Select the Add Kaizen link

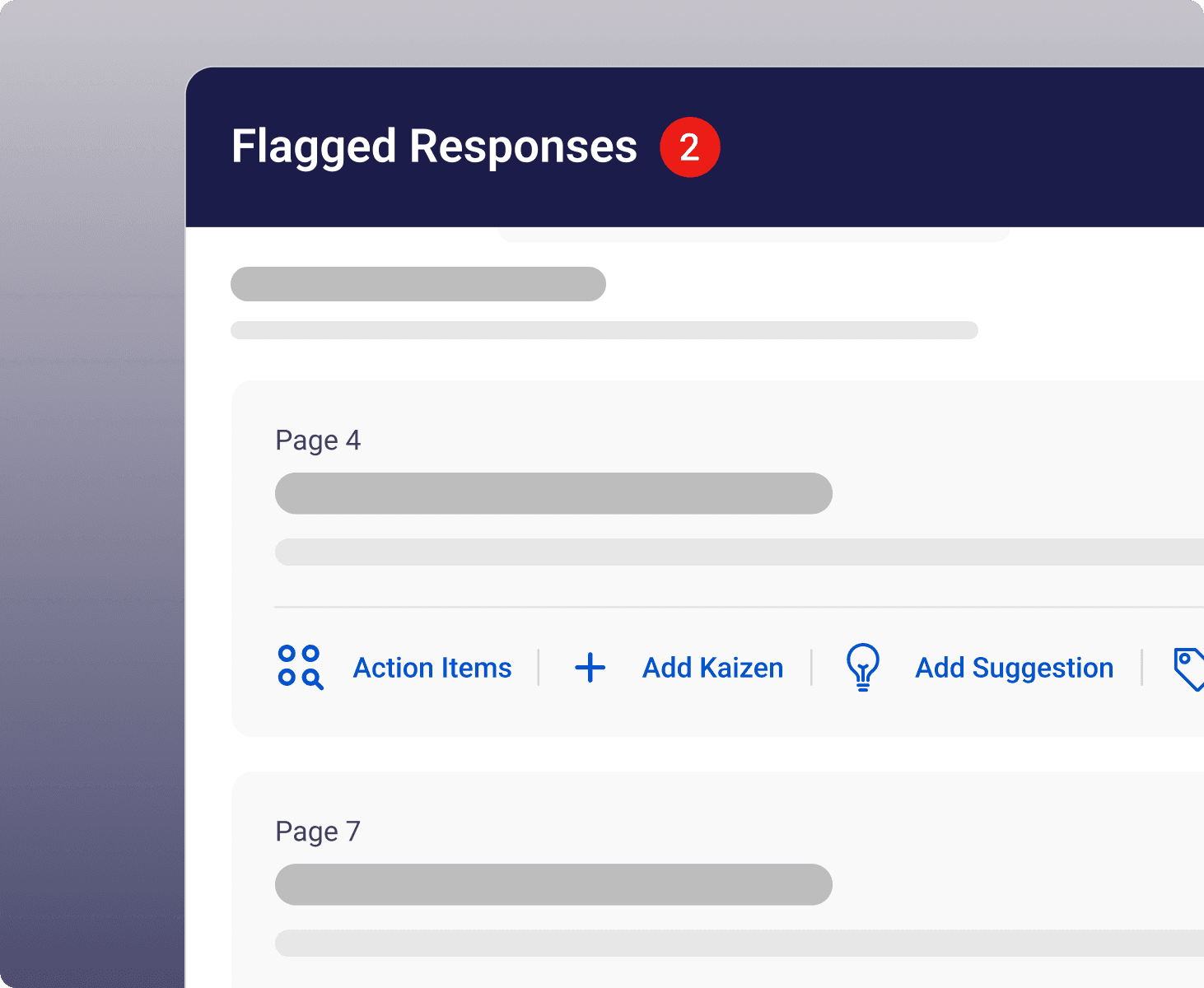click(712, 668)
